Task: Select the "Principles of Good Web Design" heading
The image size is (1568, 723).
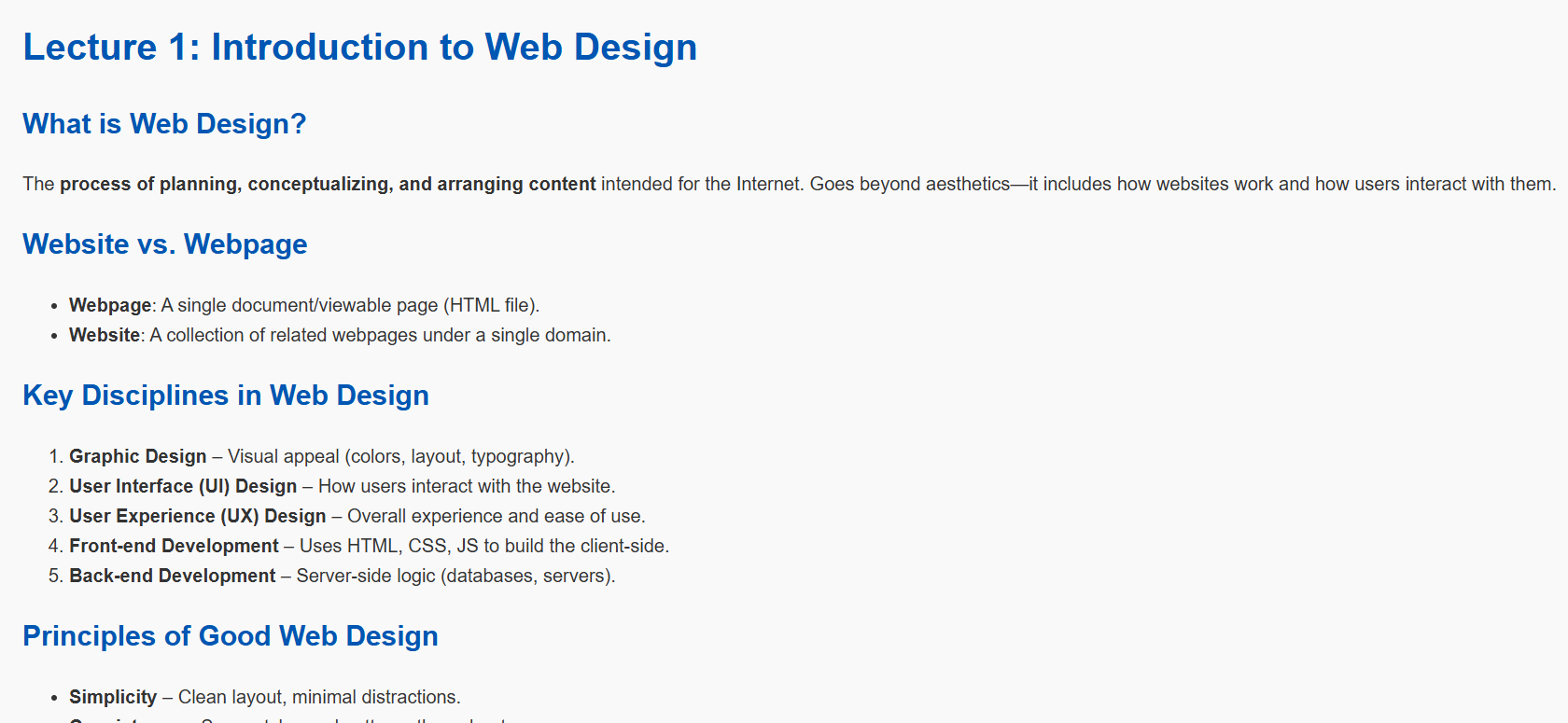Action: [x=231, y=636]
